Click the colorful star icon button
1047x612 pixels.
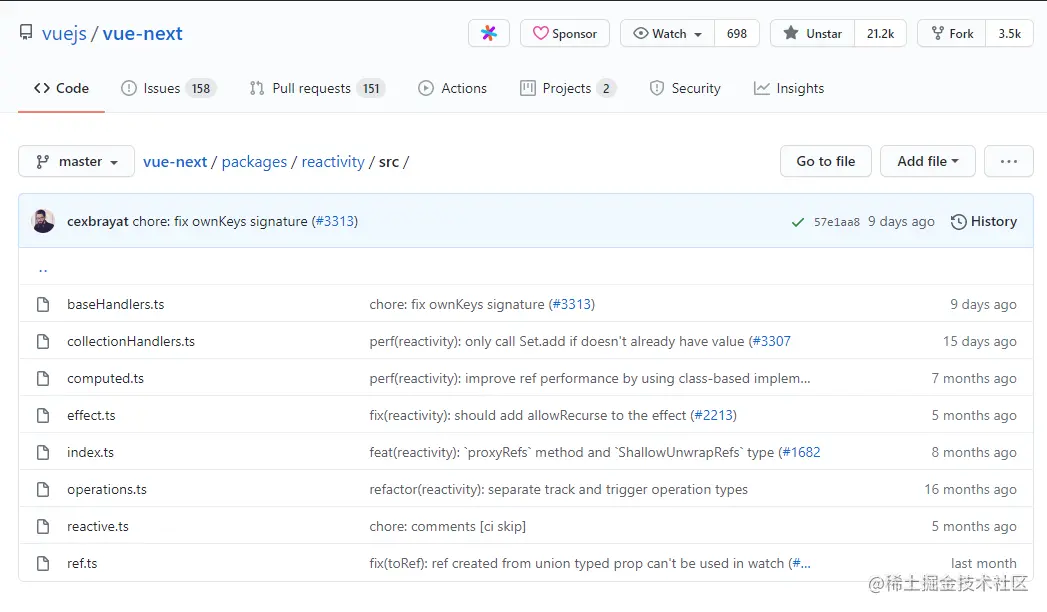[x=489, y=33]
